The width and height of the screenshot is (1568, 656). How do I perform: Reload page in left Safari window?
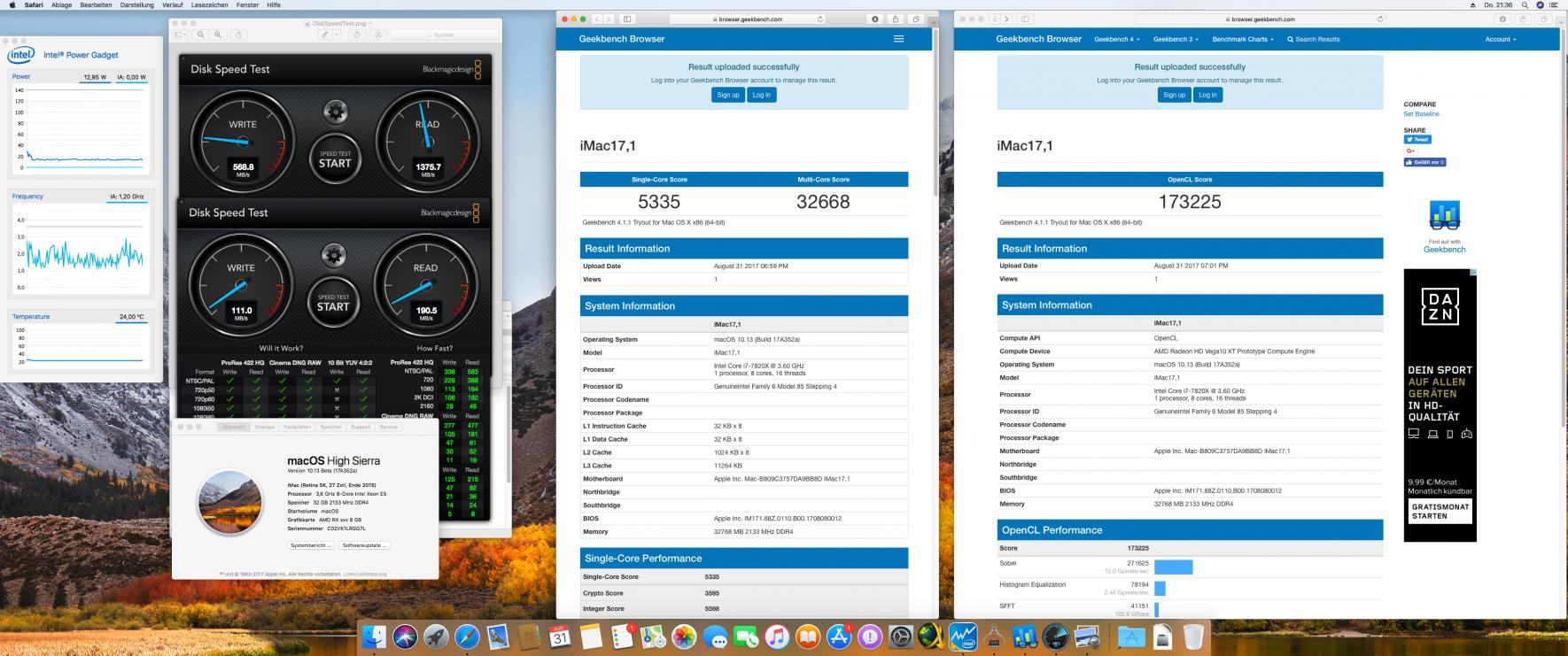820,19
